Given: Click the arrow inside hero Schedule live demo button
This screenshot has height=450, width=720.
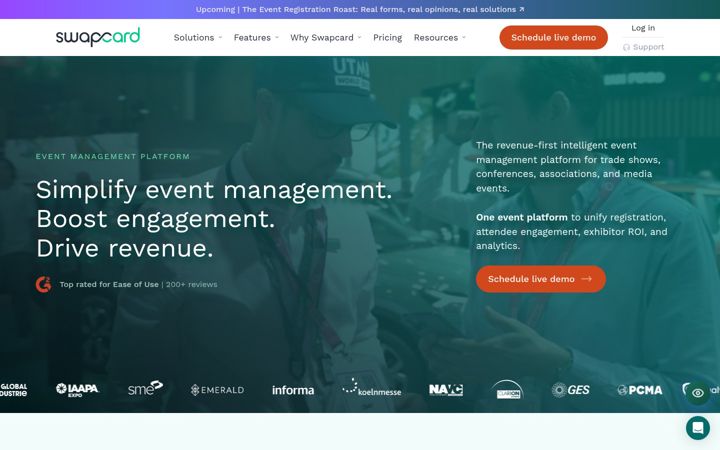Looking at the screenshot, I should click(586, 279).
